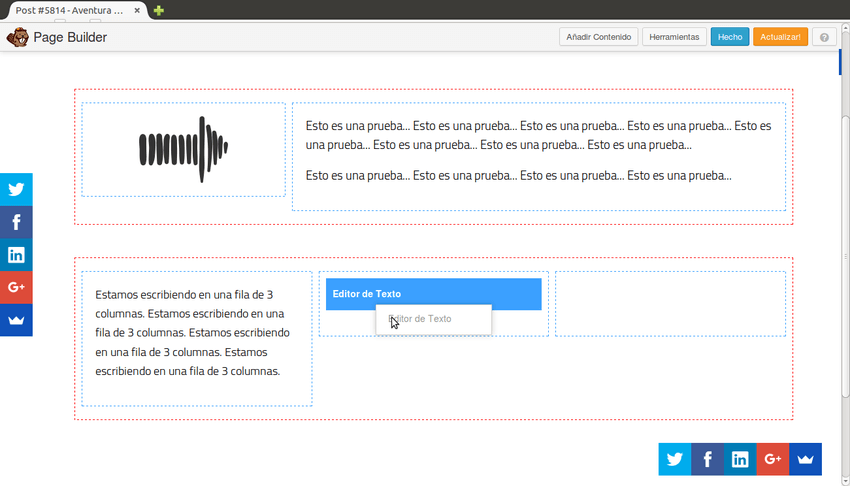Open a new browser tab with plus icon
Viewport: 850px width, 486px height.
159,10
